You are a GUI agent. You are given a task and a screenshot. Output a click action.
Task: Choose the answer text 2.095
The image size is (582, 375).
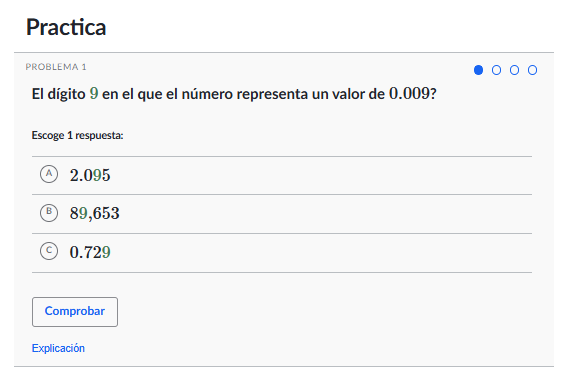[90, 175]
